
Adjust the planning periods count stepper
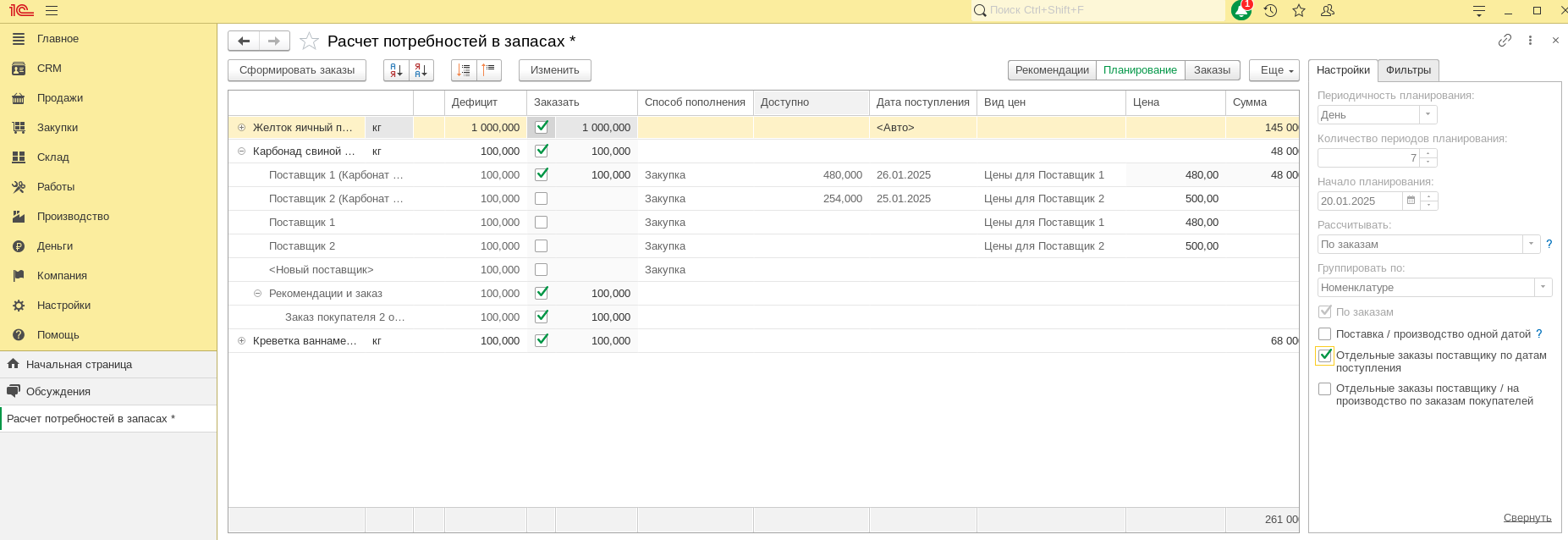[1428, 157]
